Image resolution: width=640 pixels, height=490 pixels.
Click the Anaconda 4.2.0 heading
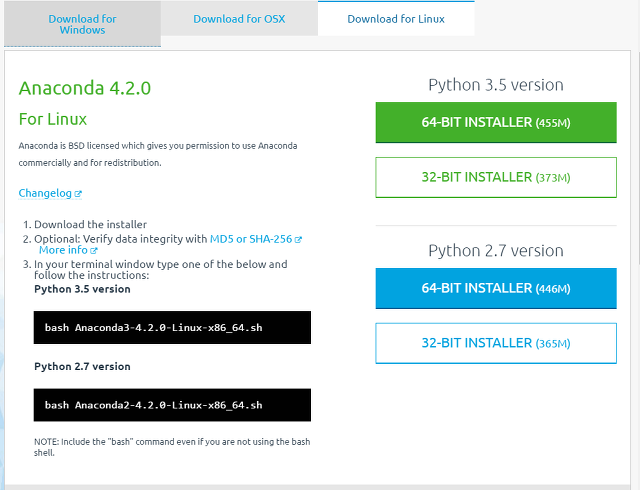pos(85,88)
